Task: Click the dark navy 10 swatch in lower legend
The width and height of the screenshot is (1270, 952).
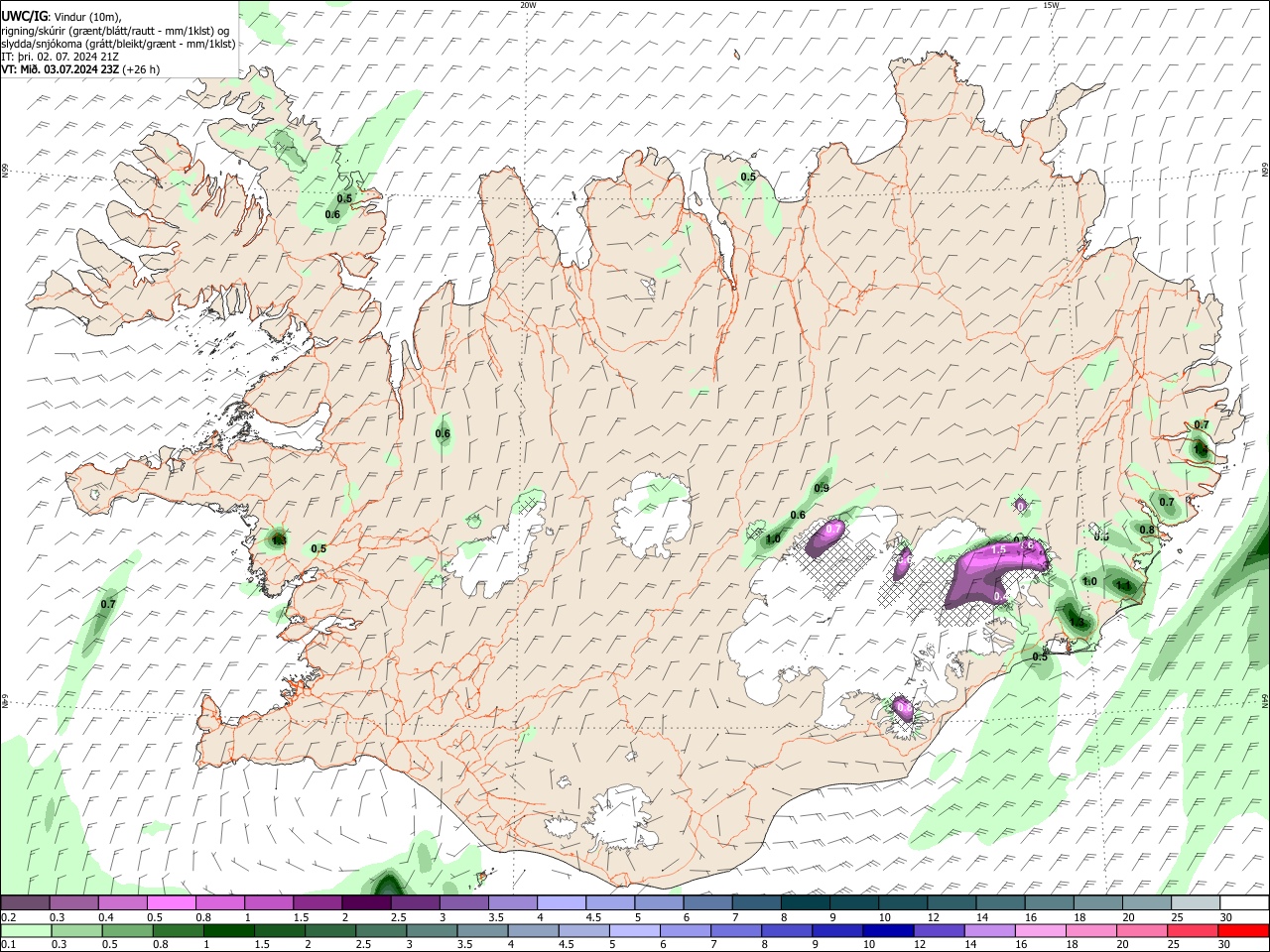Action: (887, 930)
